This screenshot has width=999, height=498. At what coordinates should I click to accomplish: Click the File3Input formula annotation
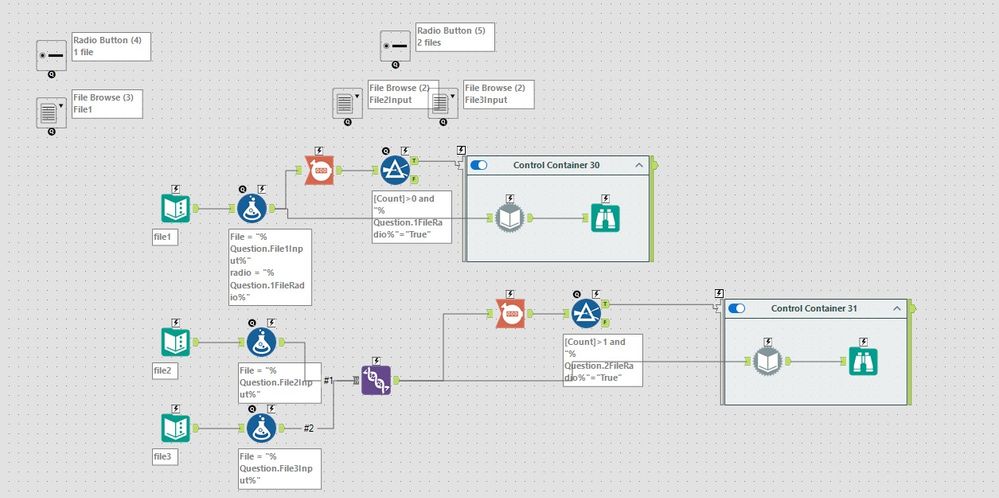[280, 469]
